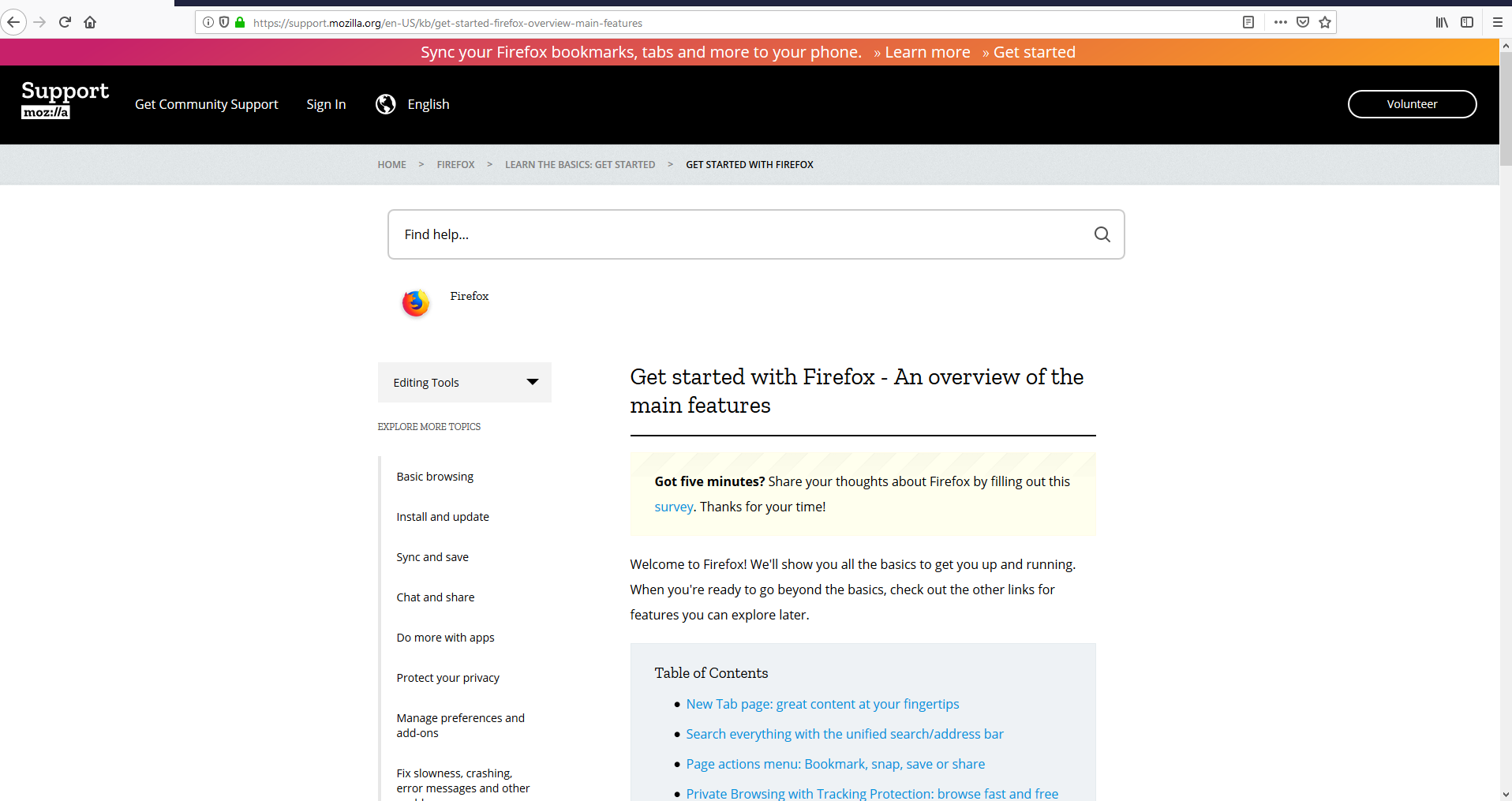Bookmark this page with the star
Image resolution: width=1512 pixels, height=801 pixels.
point(1325,22)
